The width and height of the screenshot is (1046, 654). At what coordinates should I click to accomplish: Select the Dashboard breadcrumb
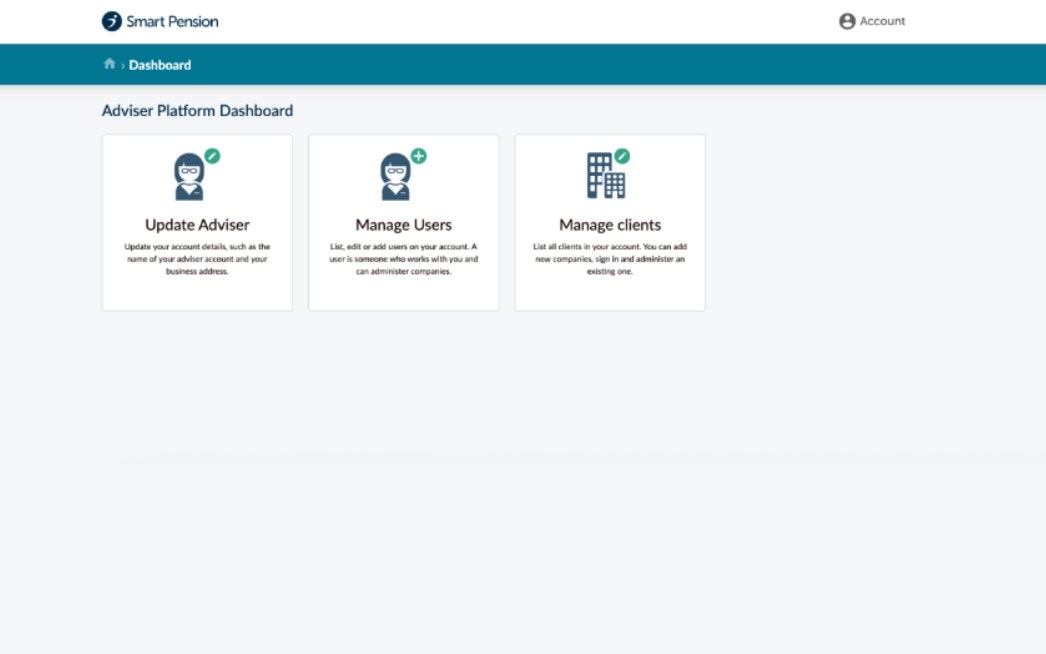click(160, 65)
